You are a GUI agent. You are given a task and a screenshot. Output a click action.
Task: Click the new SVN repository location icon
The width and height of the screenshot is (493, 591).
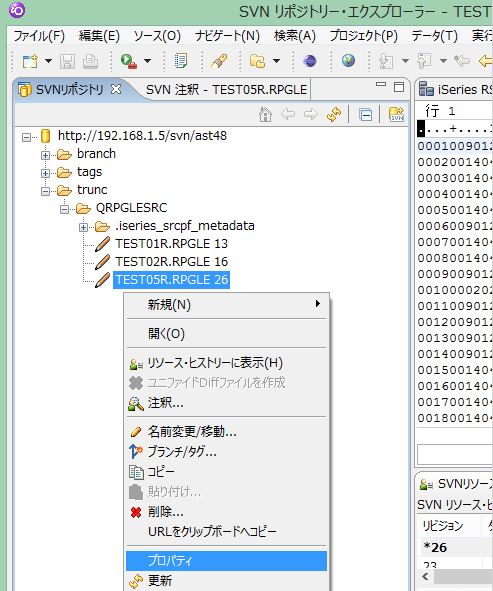[x=397, y=114]
